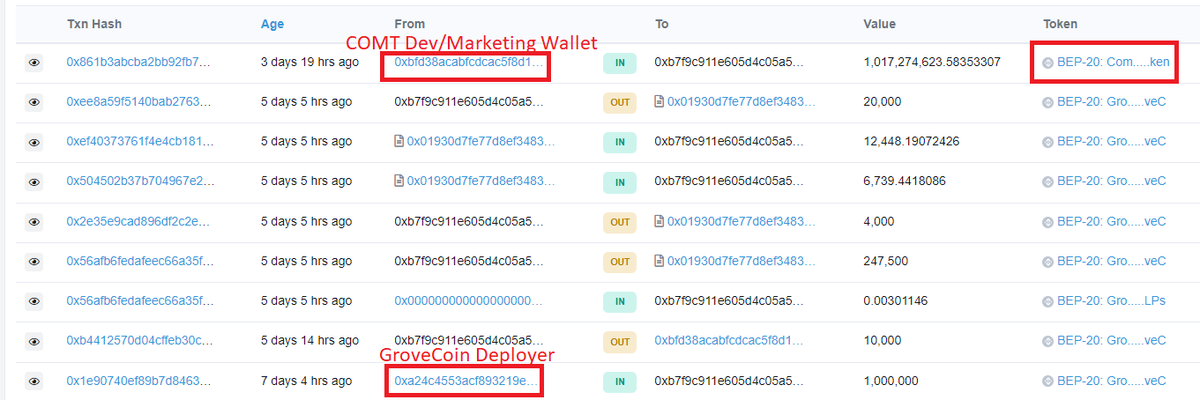Open sender address 0xa24c4553acf893219e
1200x400 pixels.
click(x=467, y=381)
